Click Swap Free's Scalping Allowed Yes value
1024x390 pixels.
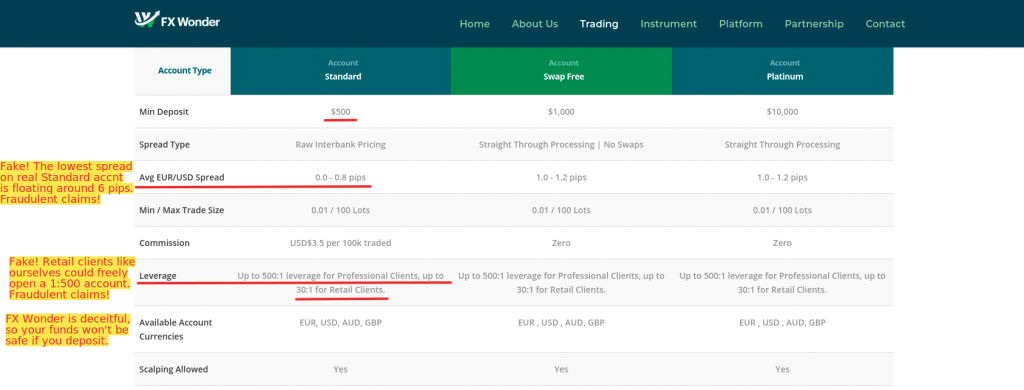pos(561,369)
